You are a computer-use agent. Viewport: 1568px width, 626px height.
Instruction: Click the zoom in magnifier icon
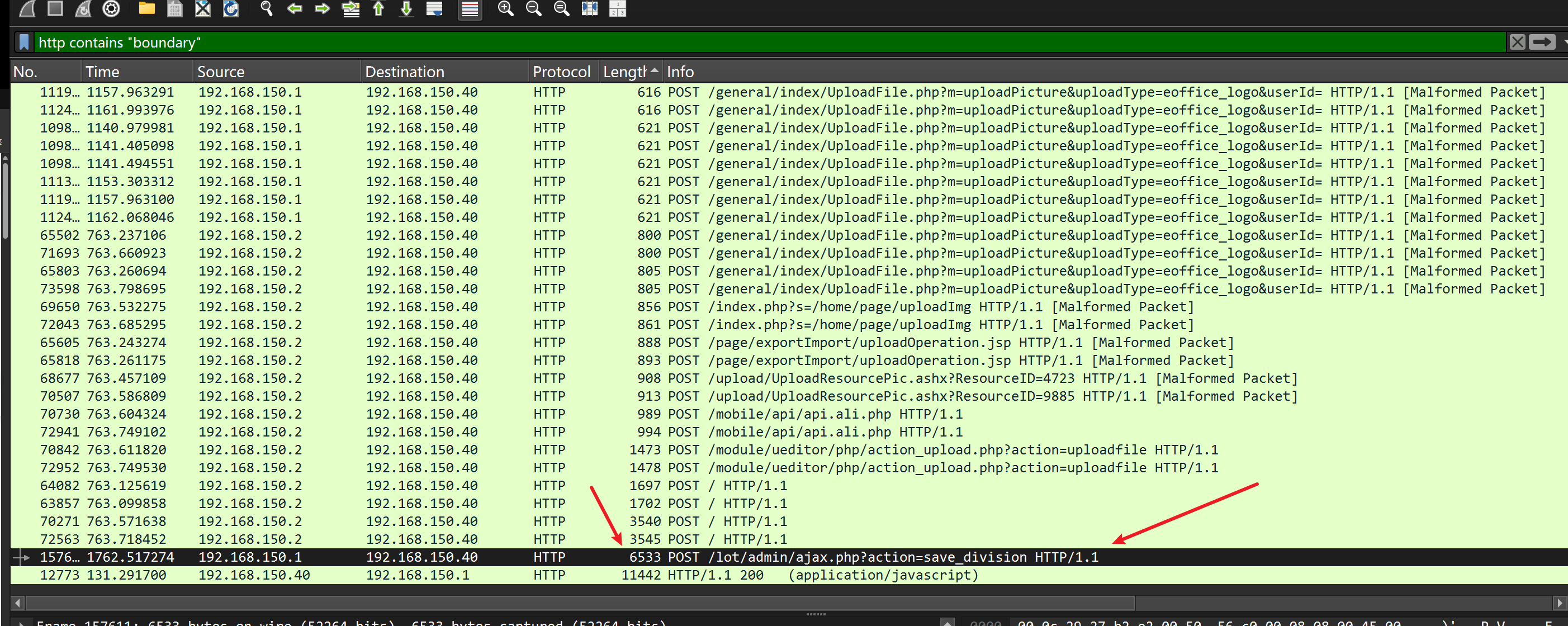[505, 8]
